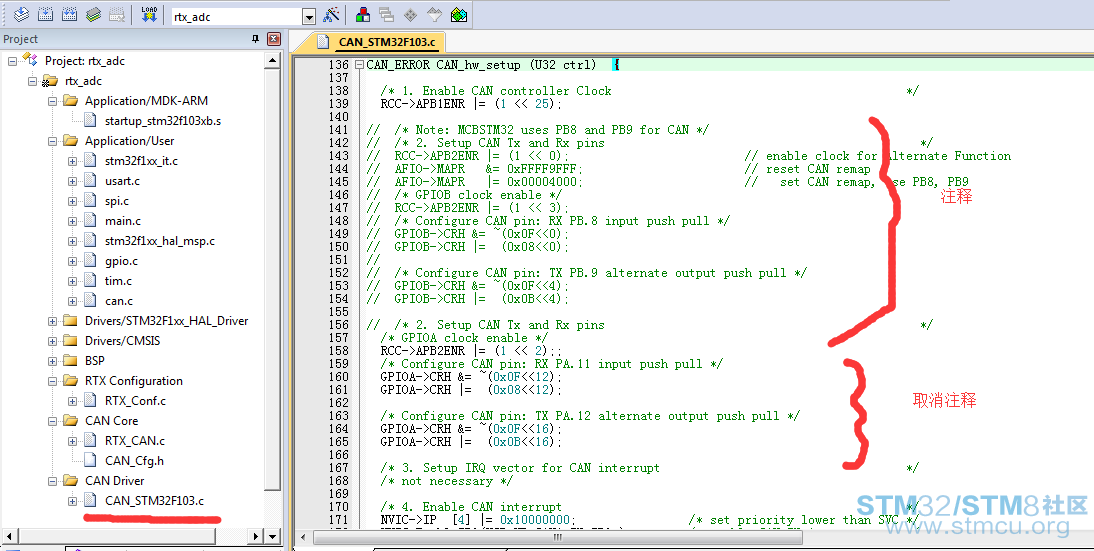This screenshot has height=551, width=1094.
Task: Open Options for Target magic wand icon
Action: tap(332, 15)
